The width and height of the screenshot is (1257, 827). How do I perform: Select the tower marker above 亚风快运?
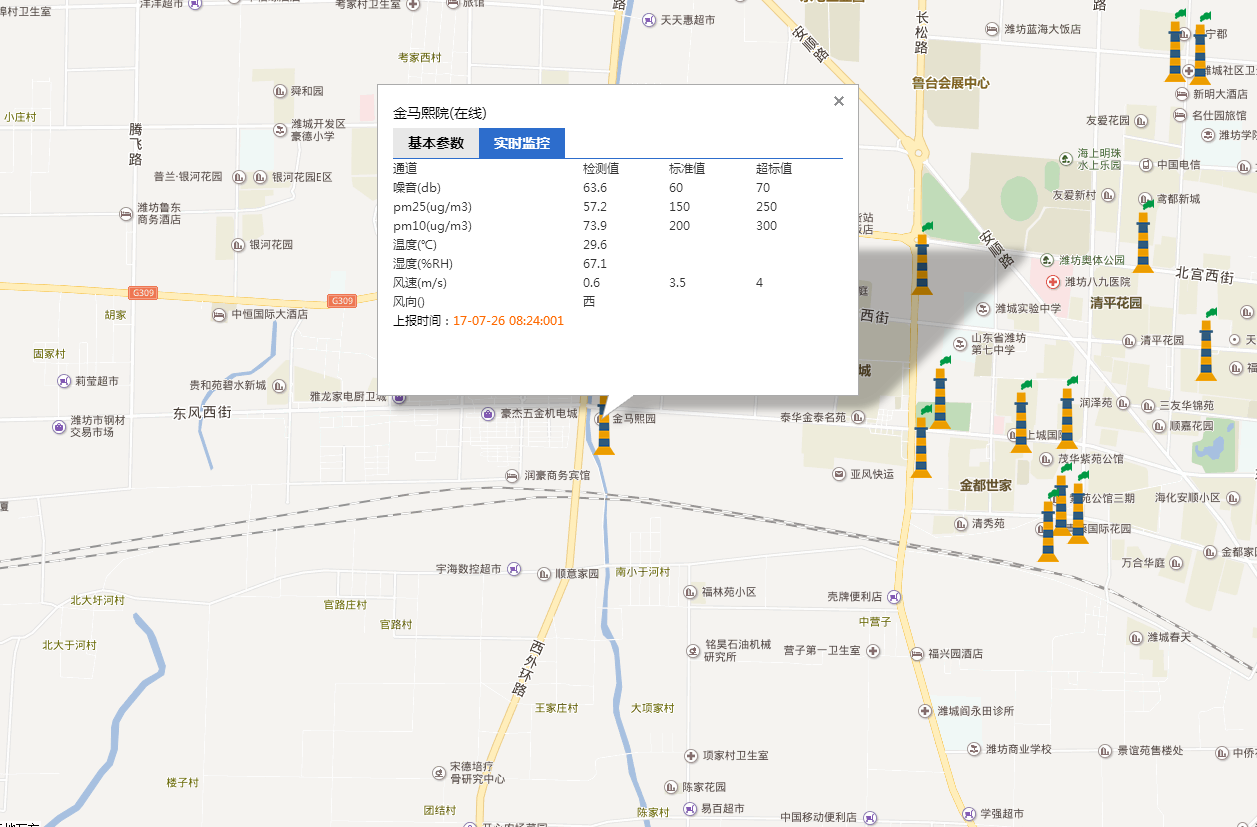coord(921,445)
